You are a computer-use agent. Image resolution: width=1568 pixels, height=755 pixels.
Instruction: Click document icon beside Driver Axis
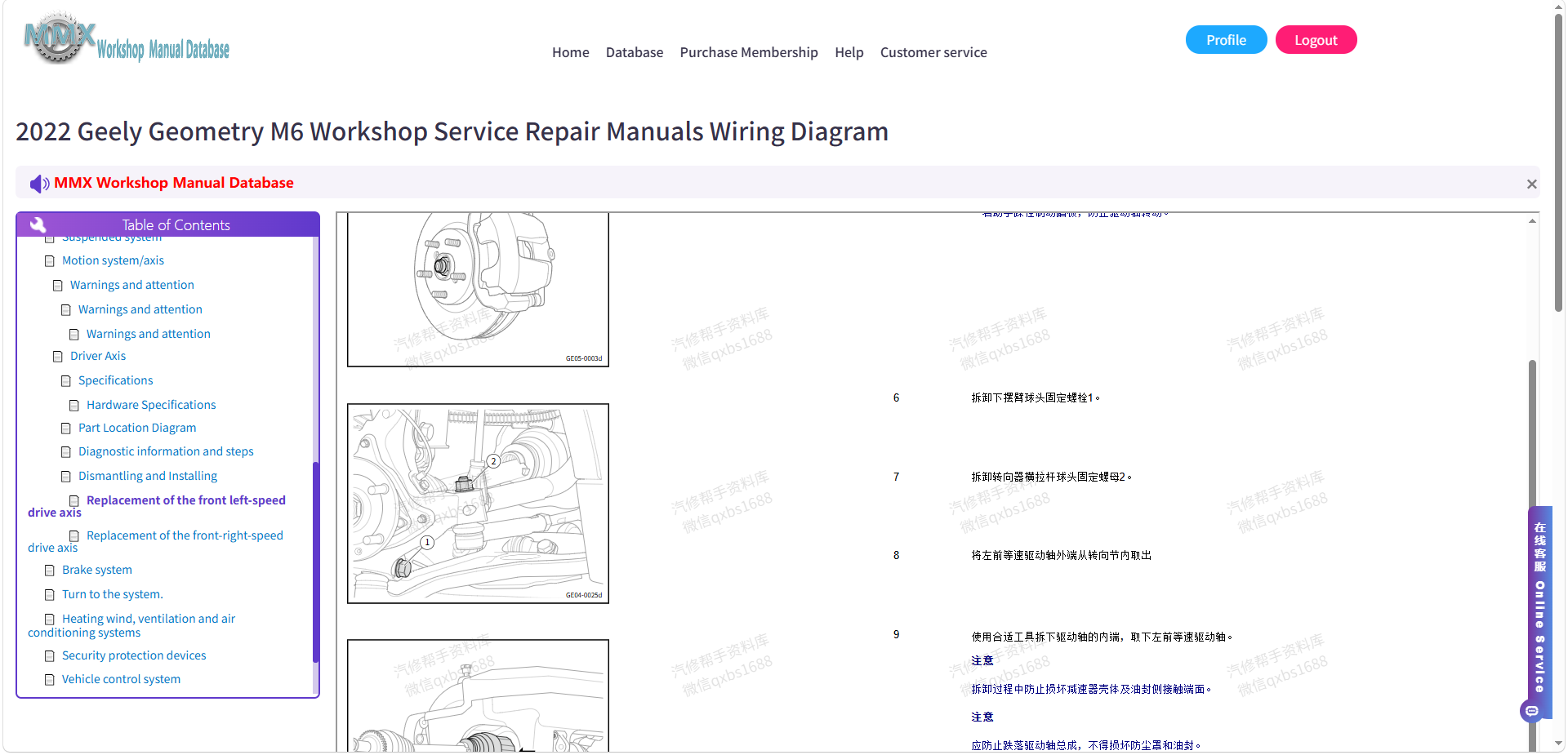click(x=58, y=357)
